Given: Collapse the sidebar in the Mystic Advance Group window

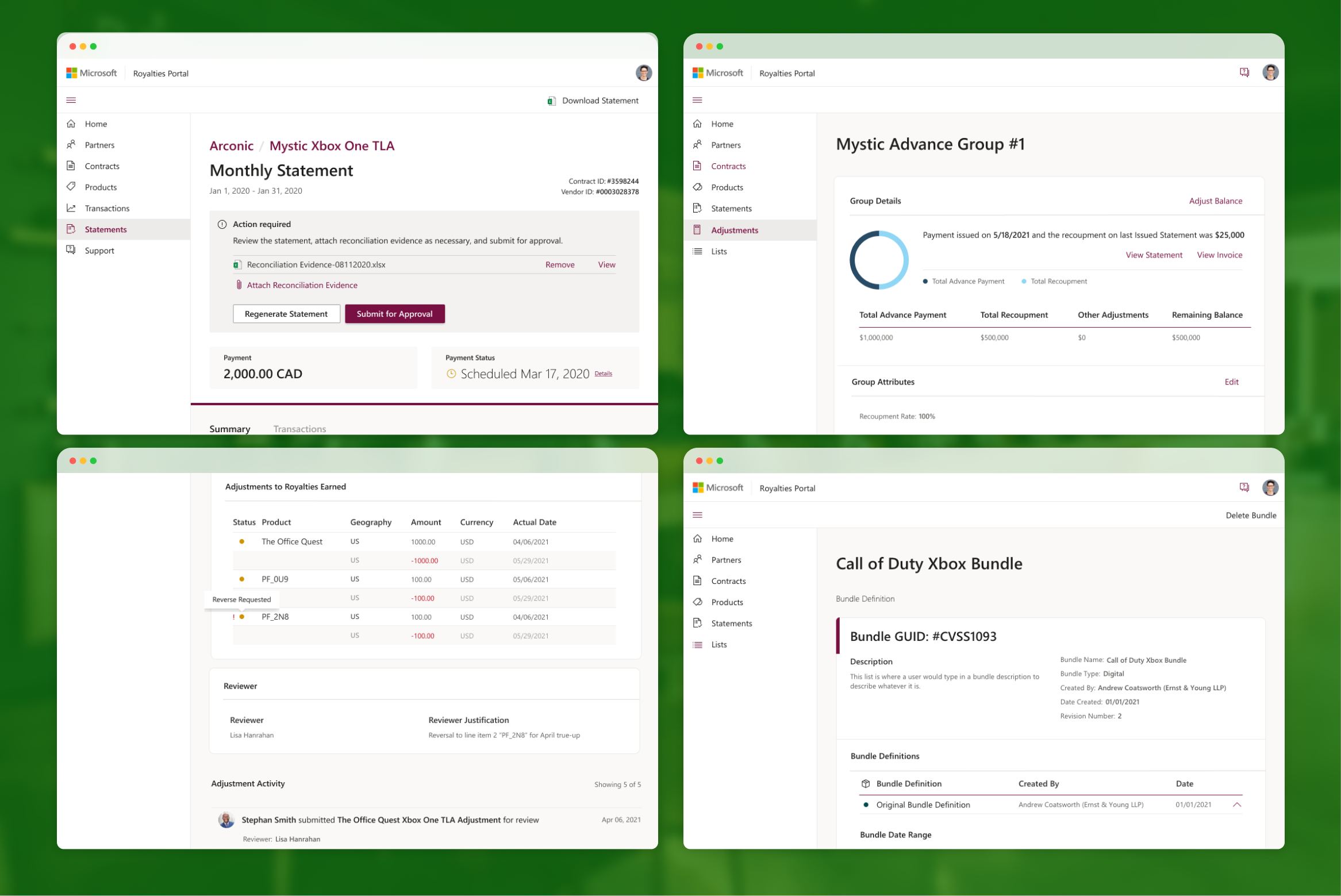Looking at the screenshot, I should tap(697, 100).
